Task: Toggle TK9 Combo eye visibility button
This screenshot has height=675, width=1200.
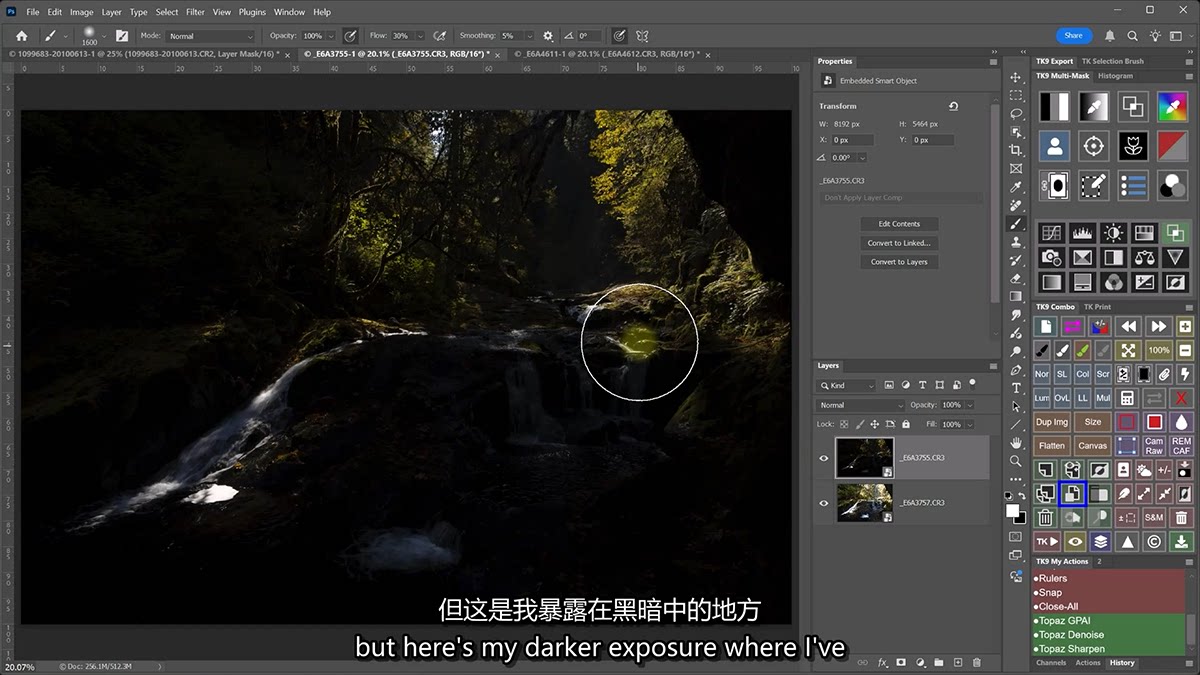Action: click(1075, 541)
